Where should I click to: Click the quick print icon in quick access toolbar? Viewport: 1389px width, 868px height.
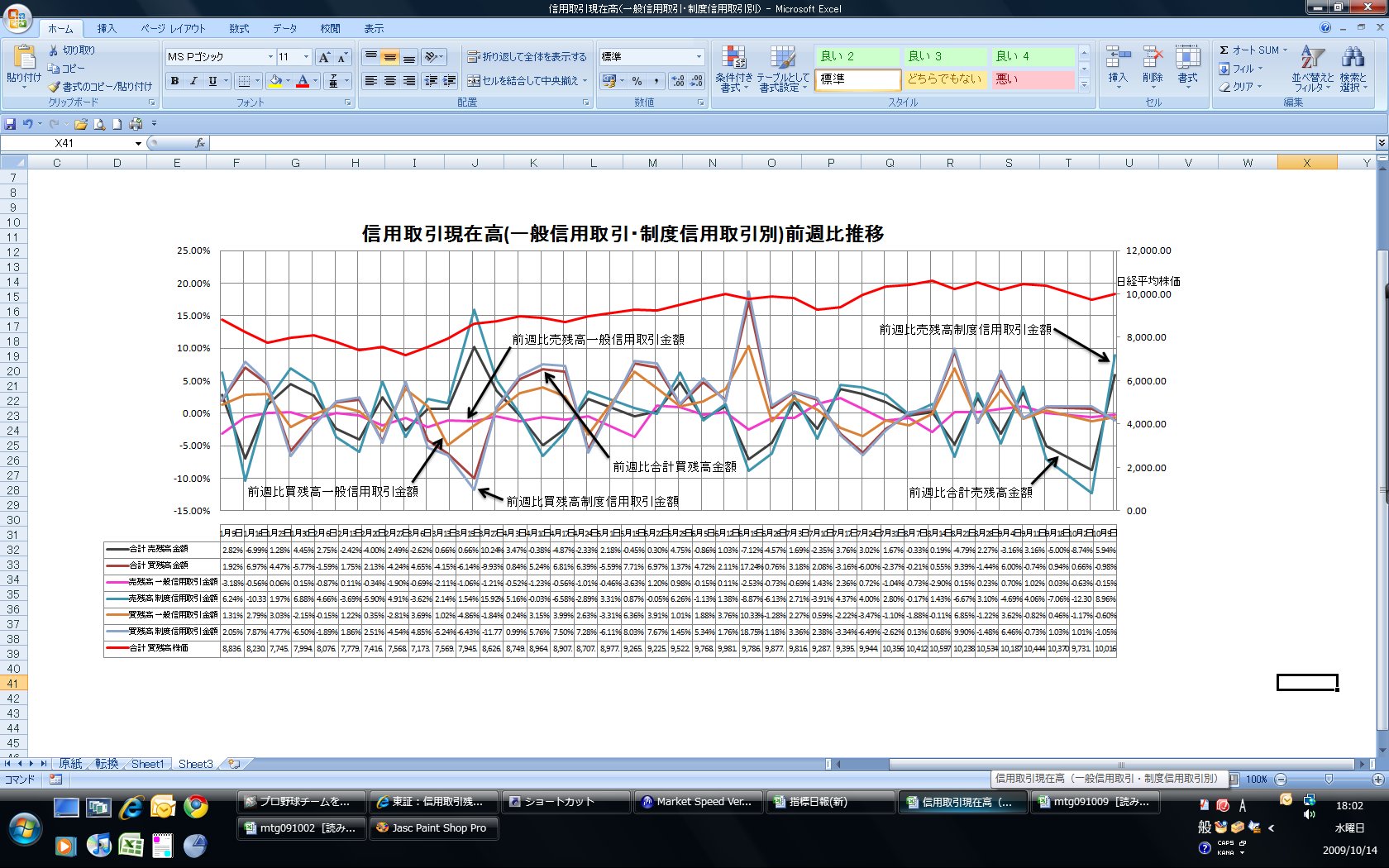click(136, 124)
